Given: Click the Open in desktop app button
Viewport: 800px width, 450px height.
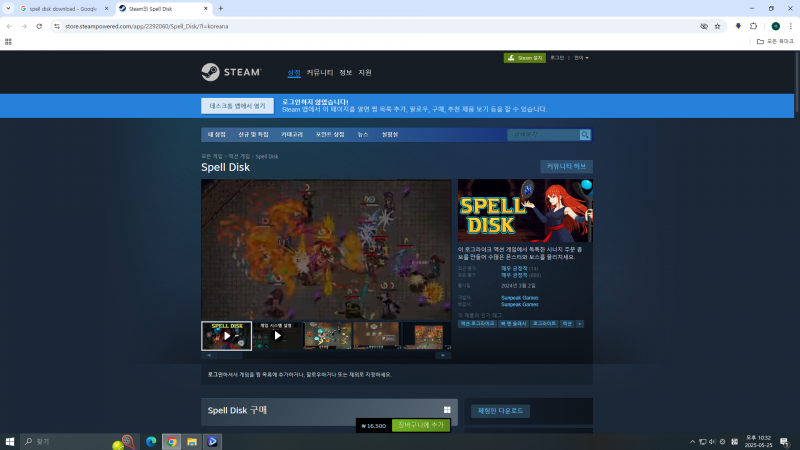Looking at the screenshot, I should [237, 106].
